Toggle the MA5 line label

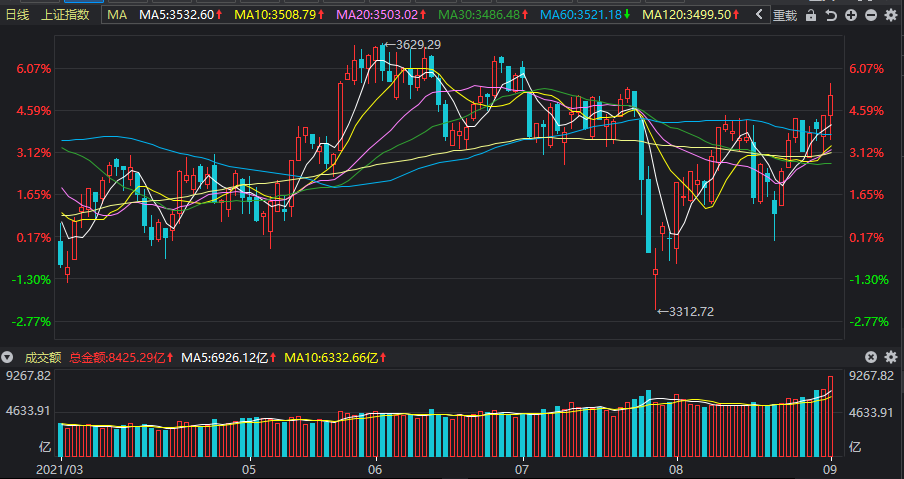(181, 15)
